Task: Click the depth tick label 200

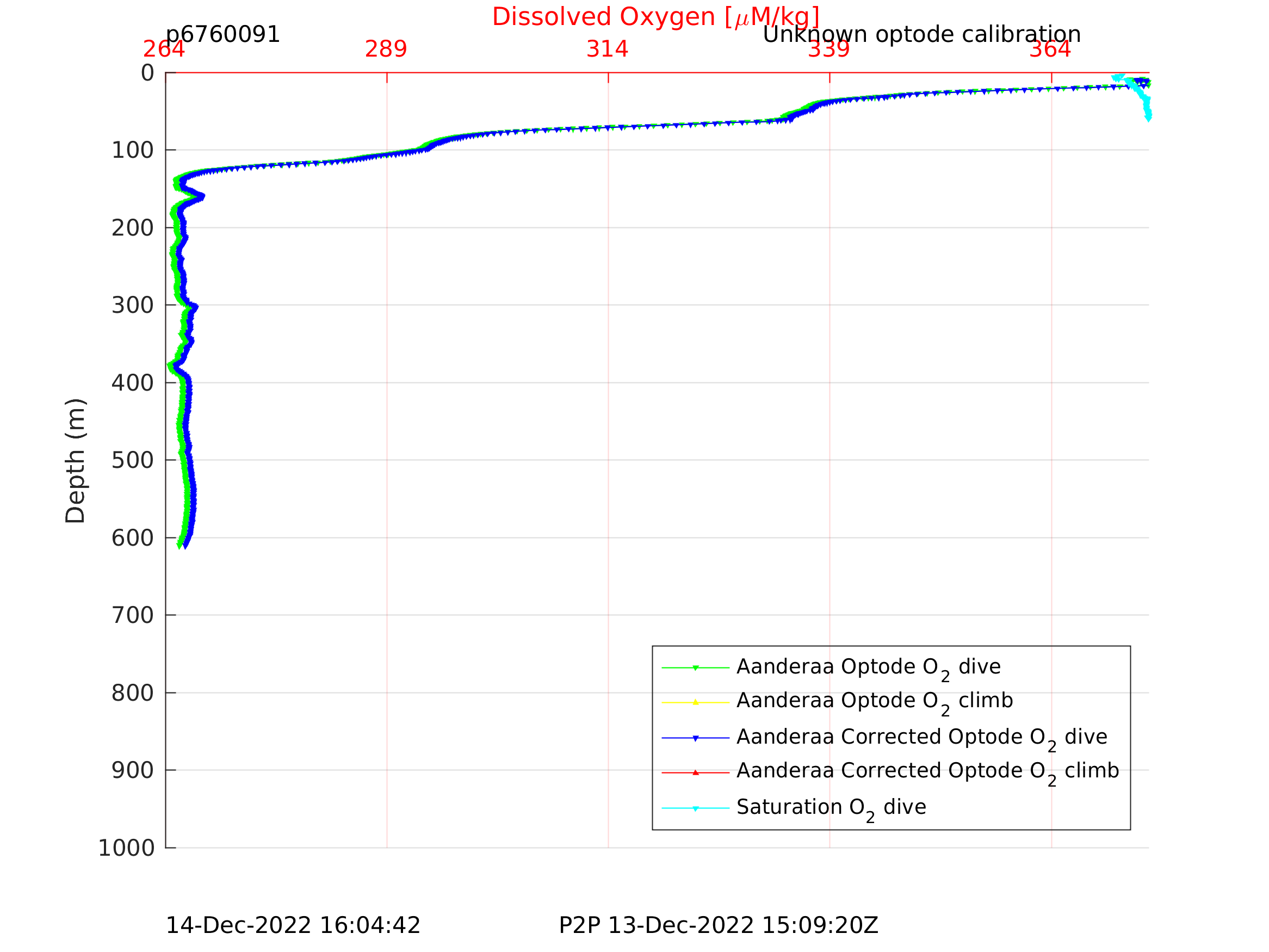Action: click(x=133, y=228)
